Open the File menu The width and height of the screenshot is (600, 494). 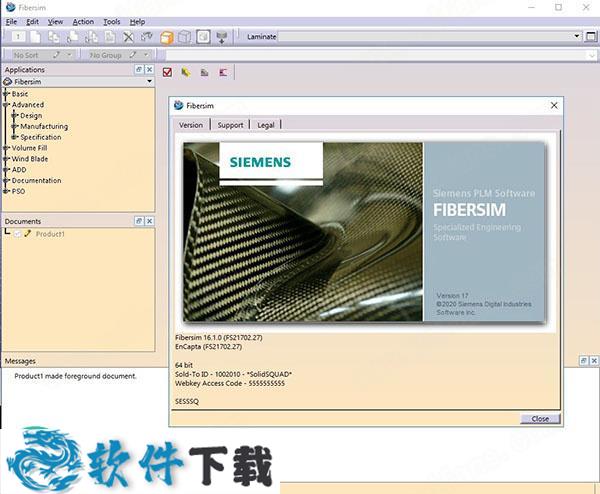tap(11, 22)
